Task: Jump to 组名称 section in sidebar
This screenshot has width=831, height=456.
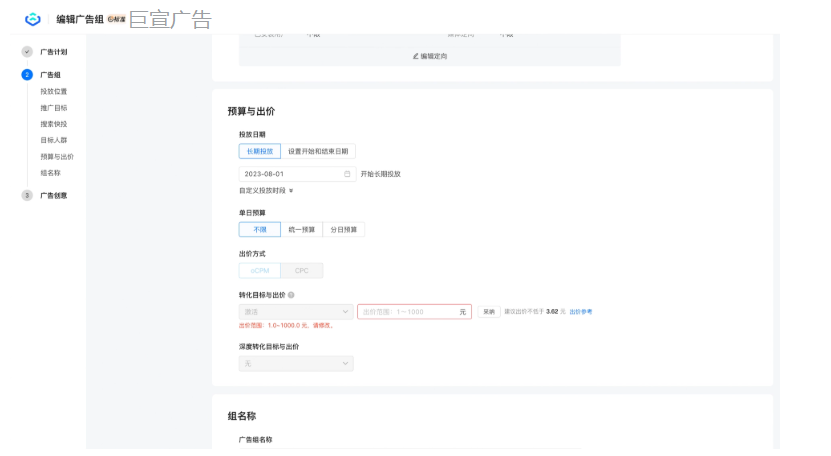Action: [50, 173]
